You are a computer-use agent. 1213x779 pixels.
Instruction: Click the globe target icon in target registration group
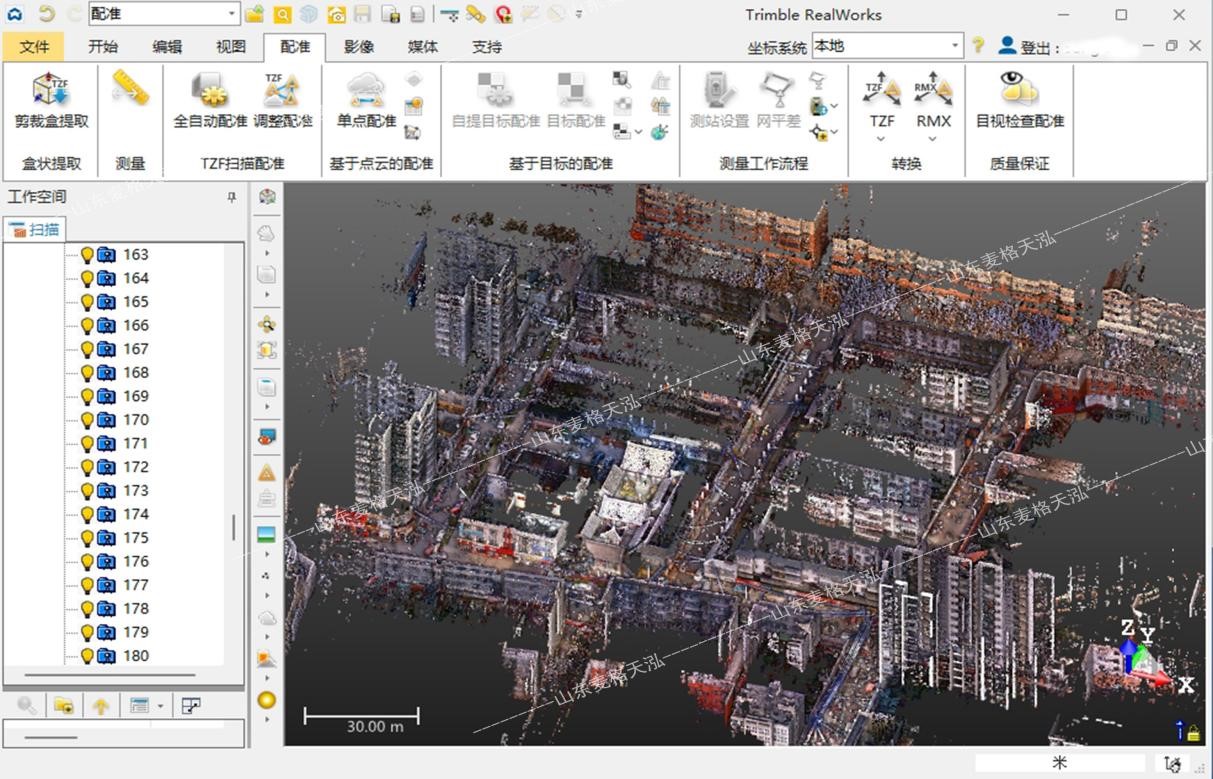click(x=660, y=131)
